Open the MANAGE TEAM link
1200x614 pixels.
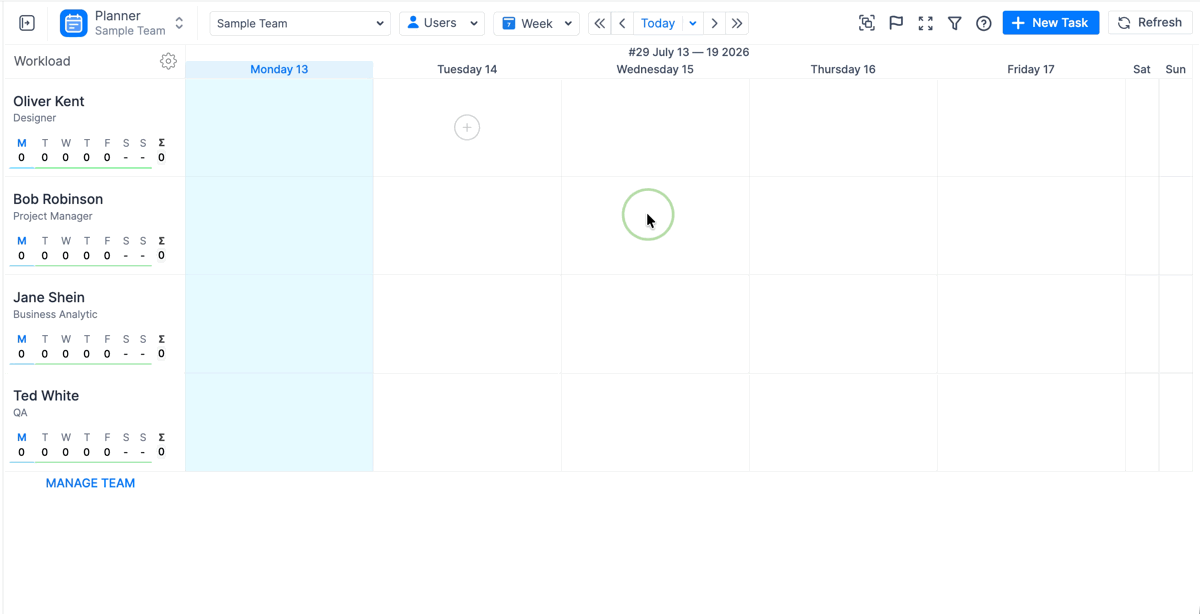[90, 483]
